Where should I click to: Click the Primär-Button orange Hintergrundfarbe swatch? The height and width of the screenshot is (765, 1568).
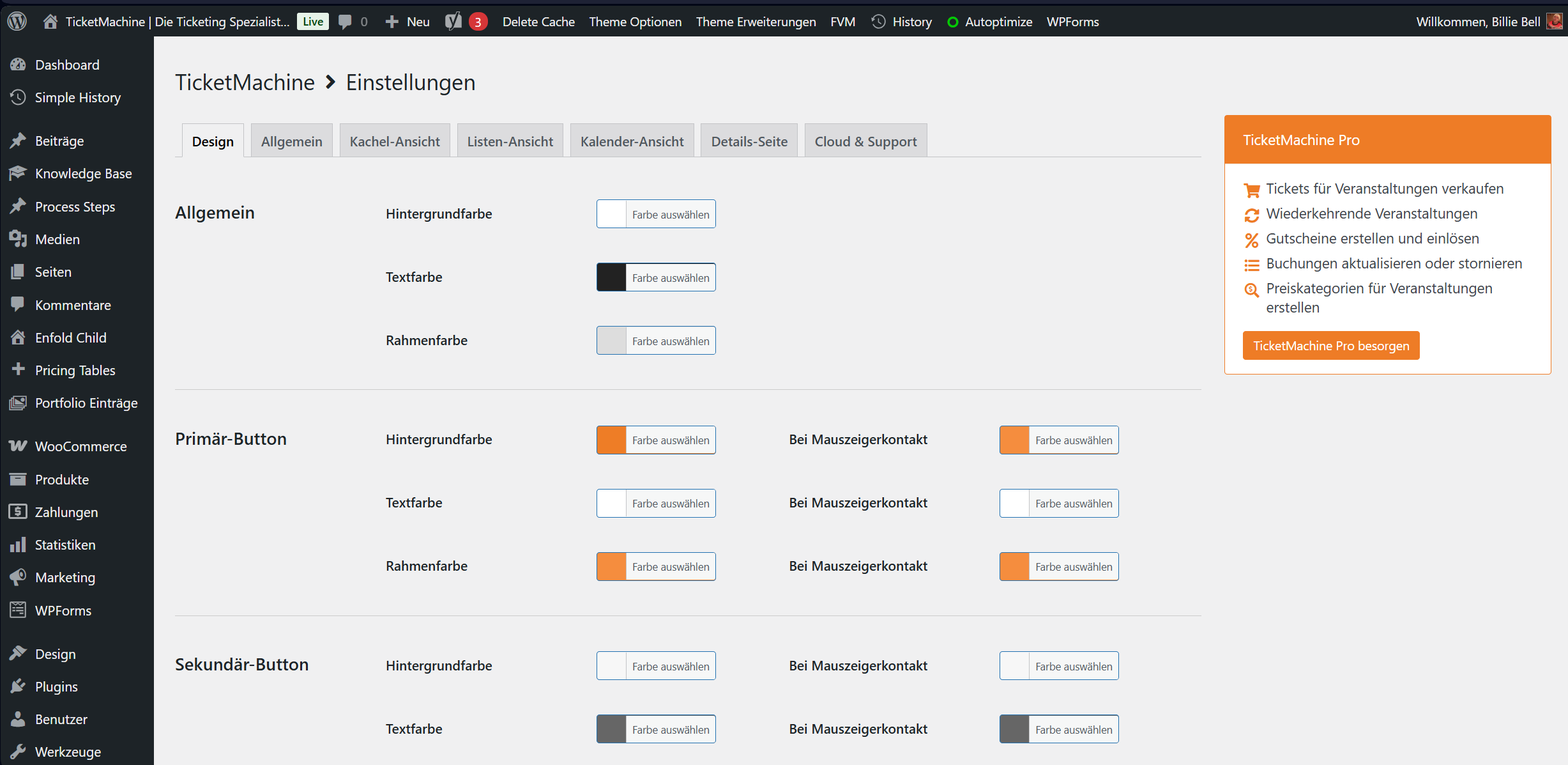(x=611, y=440)
